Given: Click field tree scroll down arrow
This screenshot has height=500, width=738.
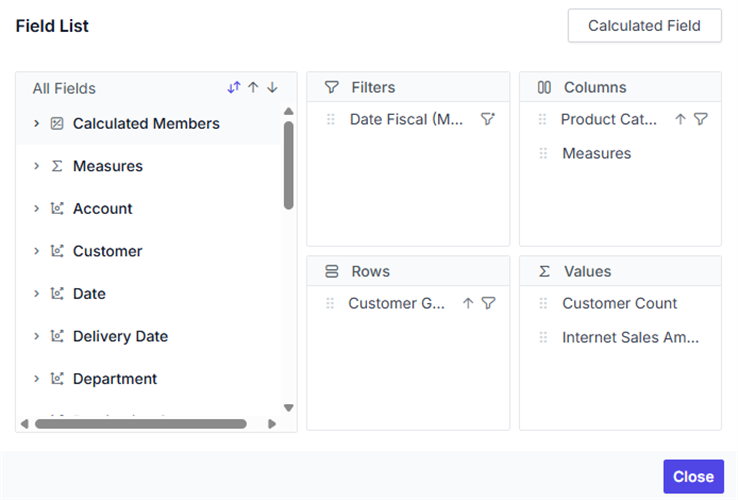Looking at the screenshot, I should click(289, 408).
